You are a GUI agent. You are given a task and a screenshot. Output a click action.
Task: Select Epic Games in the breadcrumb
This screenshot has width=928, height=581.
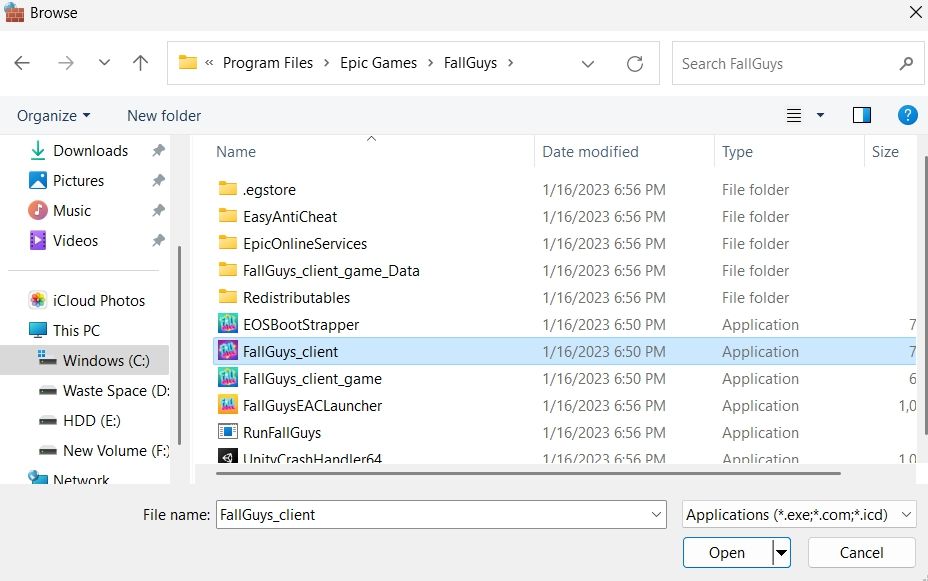[x=378, y=63]
